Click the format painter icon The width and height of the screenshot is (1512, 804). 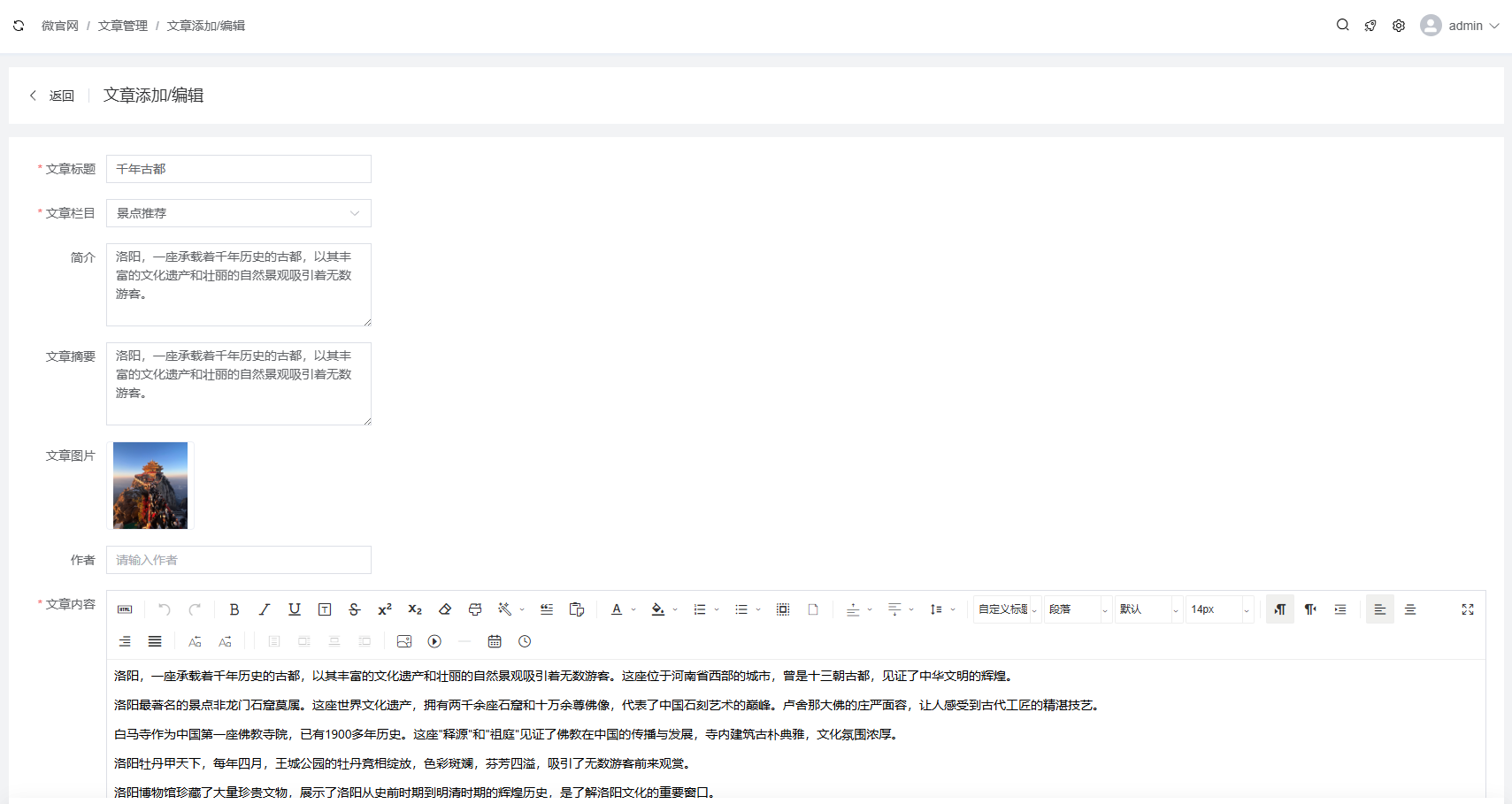(475, 609)
